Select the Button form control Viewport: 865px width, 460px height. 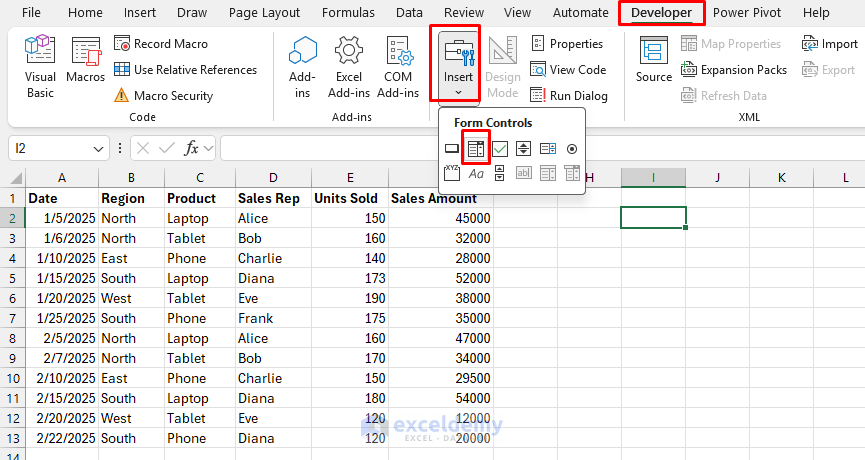(x=452, y=148)
